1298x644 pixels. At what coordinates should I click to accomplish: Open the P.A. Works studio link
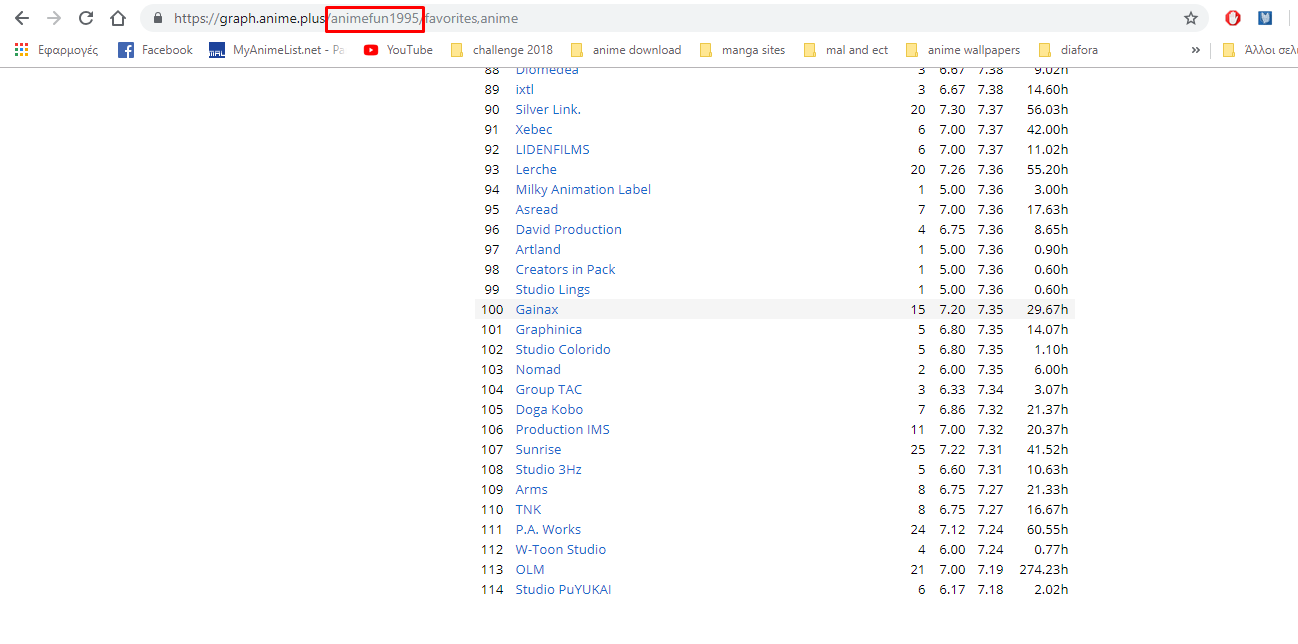click(x=548, y=530)
